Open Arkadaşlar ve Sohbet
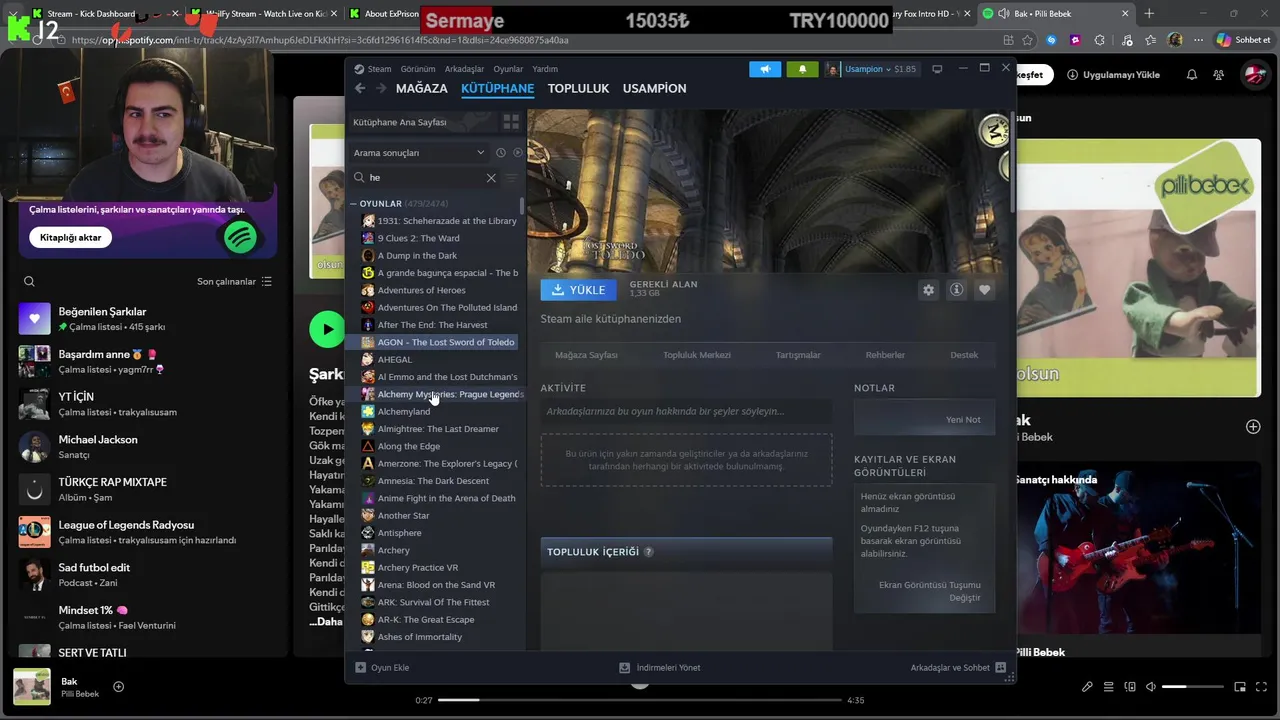The width and height of the screenshot is (1280, 720). point(958,667)
